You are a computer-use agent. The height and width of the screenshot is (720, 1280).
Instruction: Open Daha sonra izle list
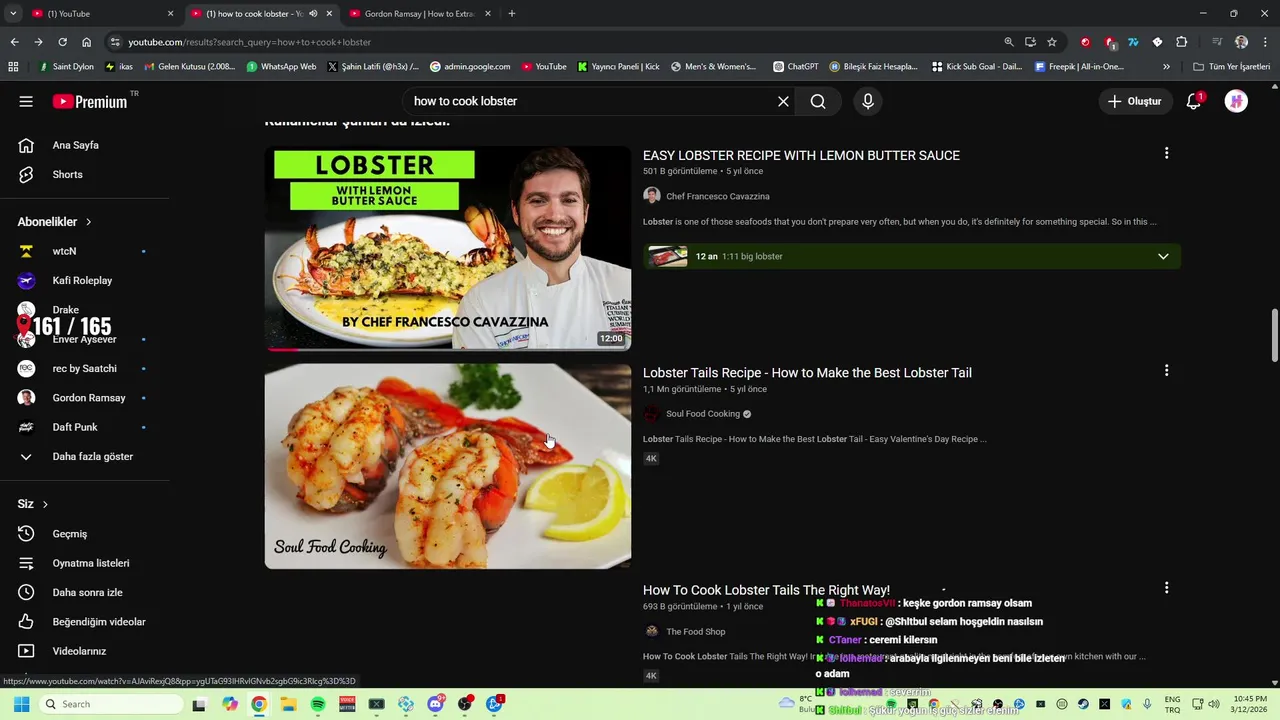click(85, 592)
